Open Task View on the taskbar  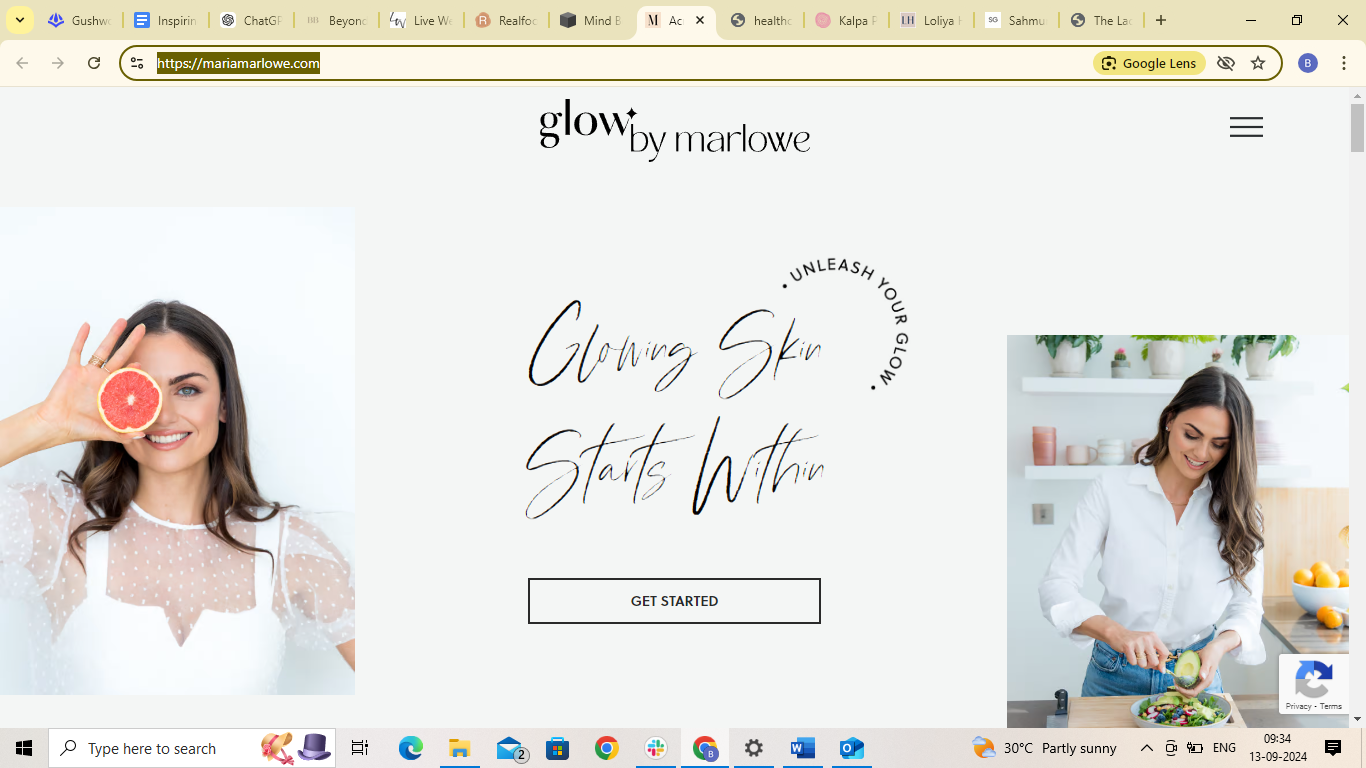click(360, 748)
